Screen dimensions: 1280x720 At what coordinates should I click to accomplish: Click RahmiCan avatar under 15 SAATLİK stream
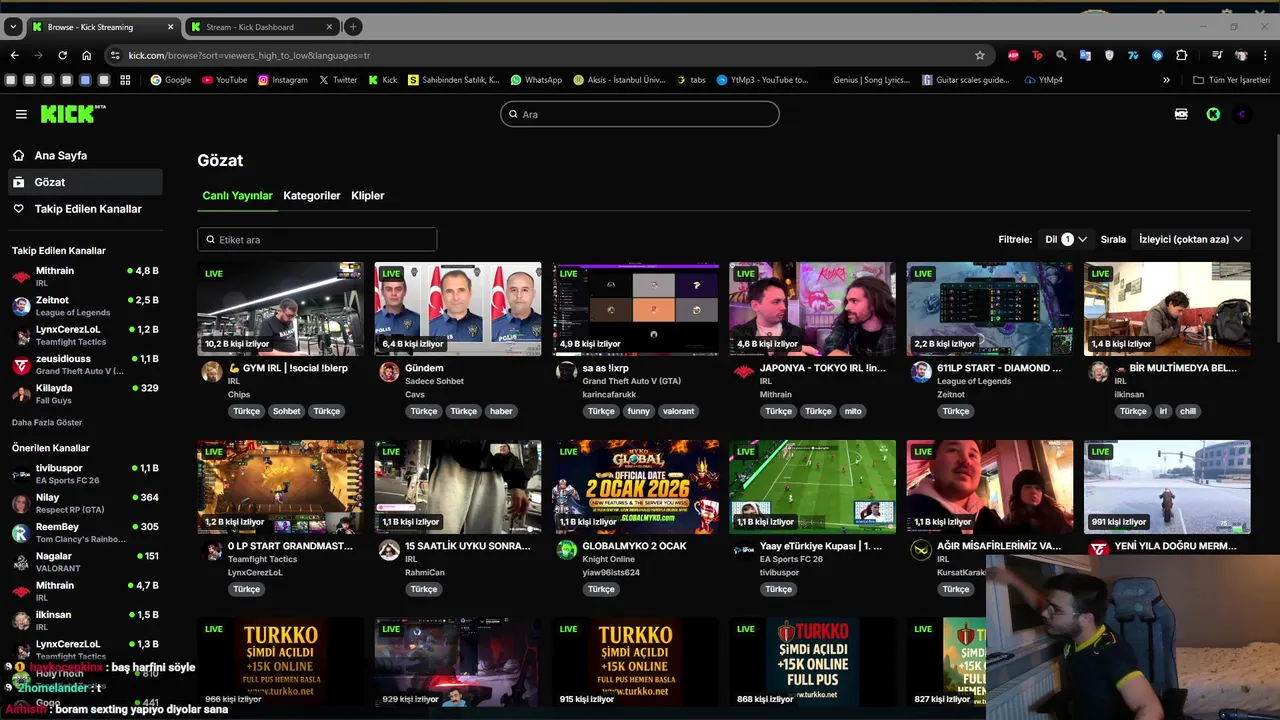pos(389,550)
